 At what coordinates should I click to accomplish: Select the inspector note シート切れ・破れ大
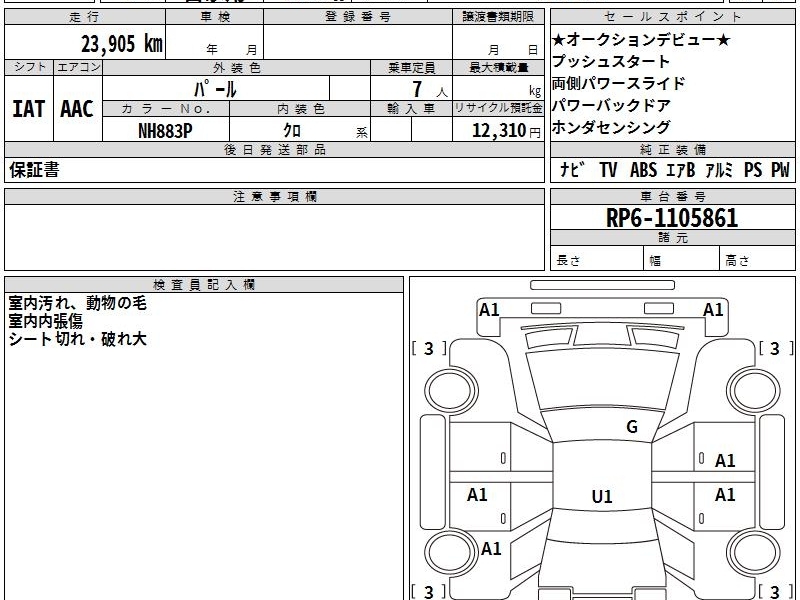[78, 339]
